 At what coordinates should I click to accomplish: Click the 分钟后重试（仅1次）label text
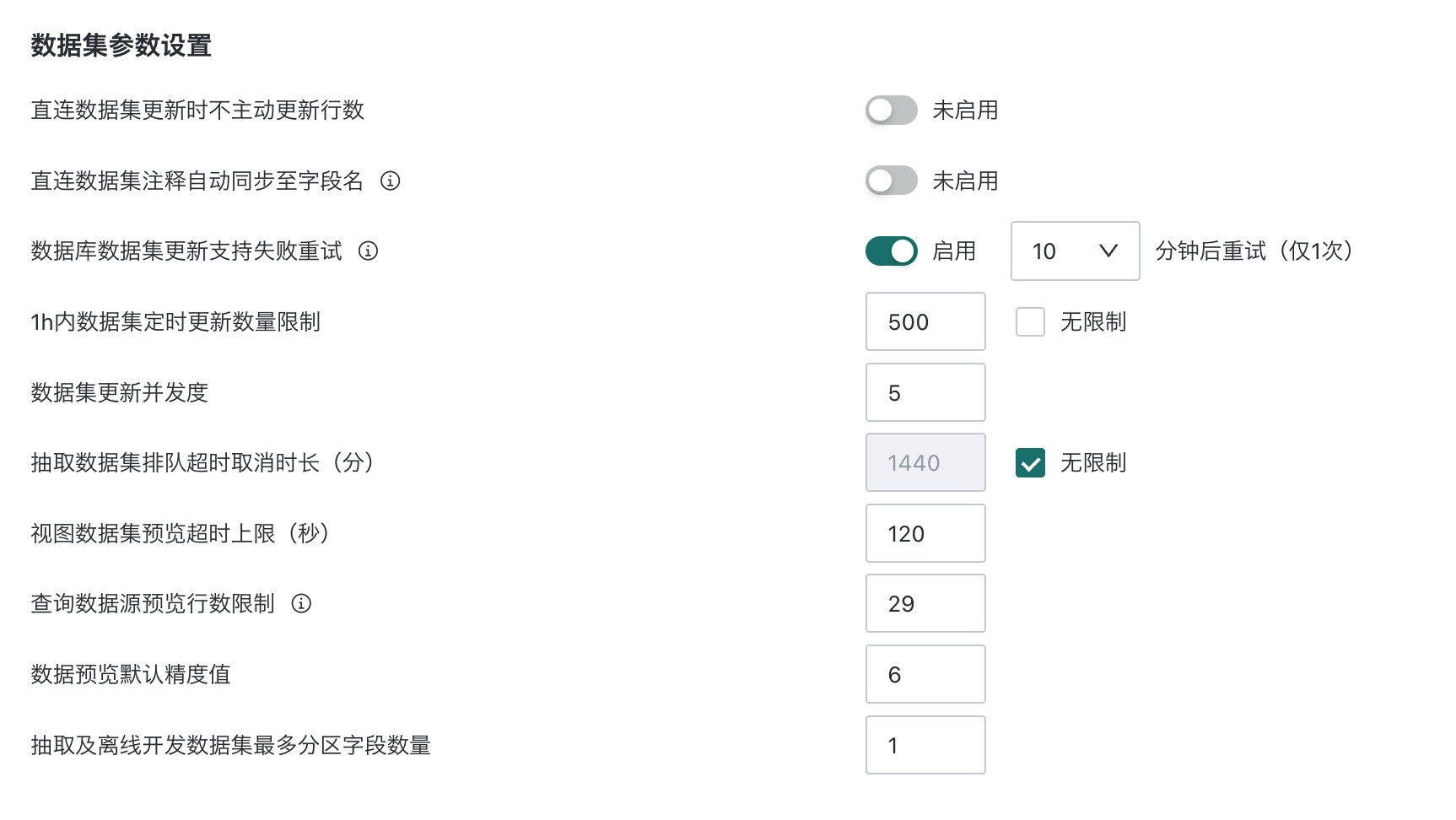[x=1254, y=251]
